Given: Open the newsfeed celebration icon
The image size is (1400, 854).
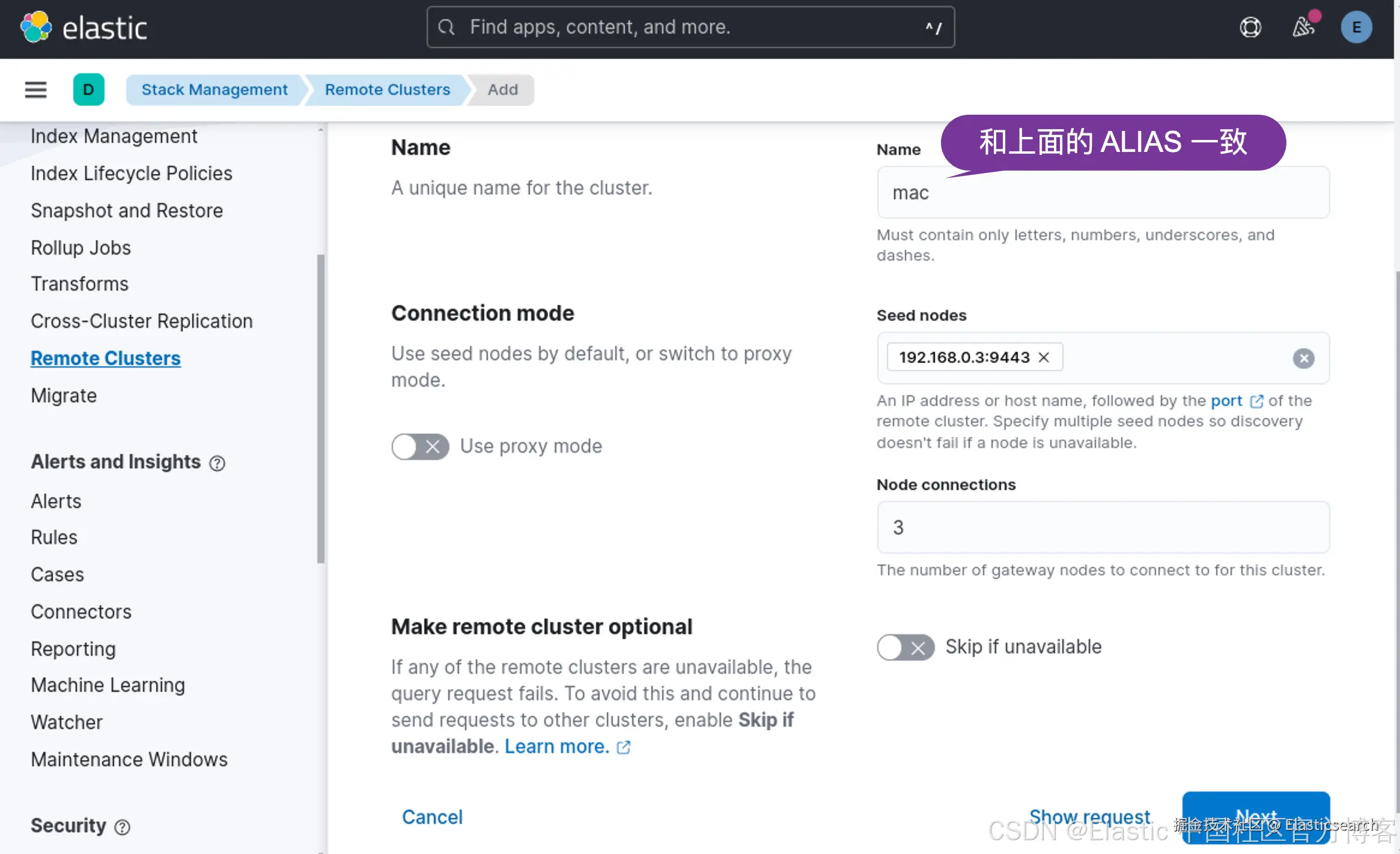Looking at the screenshot, I should 1303,28.
